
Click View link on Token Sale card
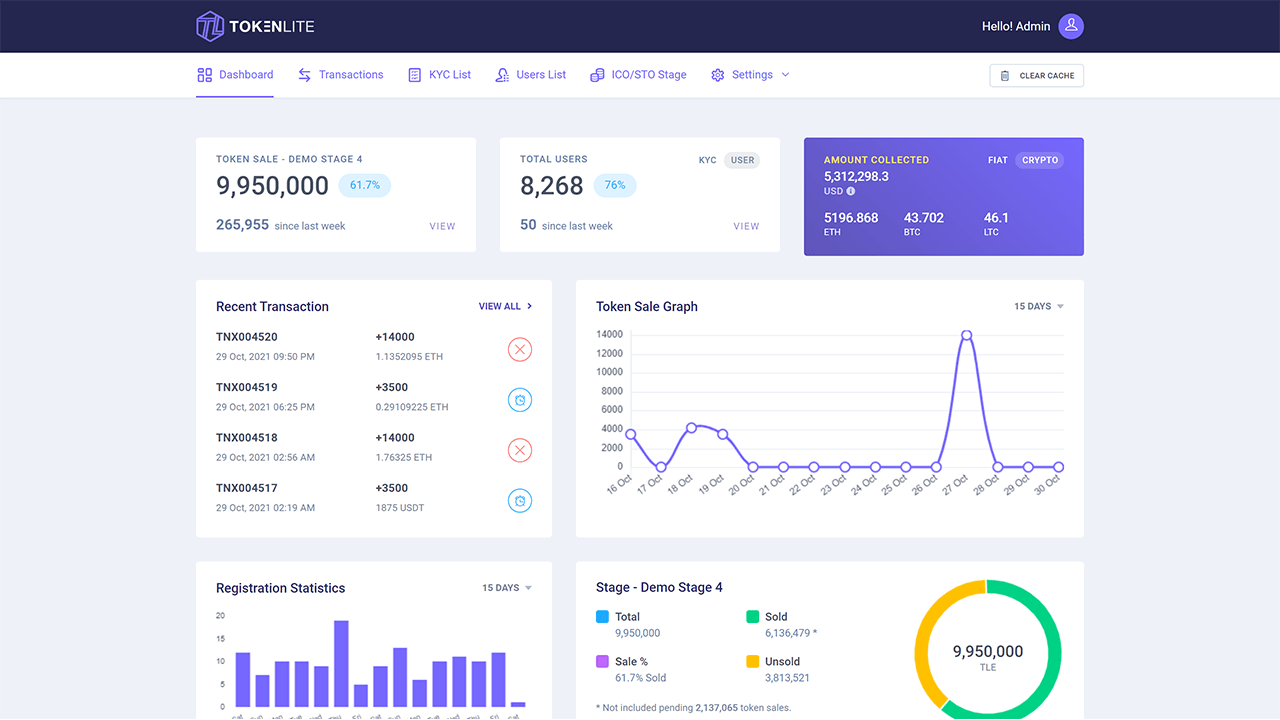coord(442,226)
